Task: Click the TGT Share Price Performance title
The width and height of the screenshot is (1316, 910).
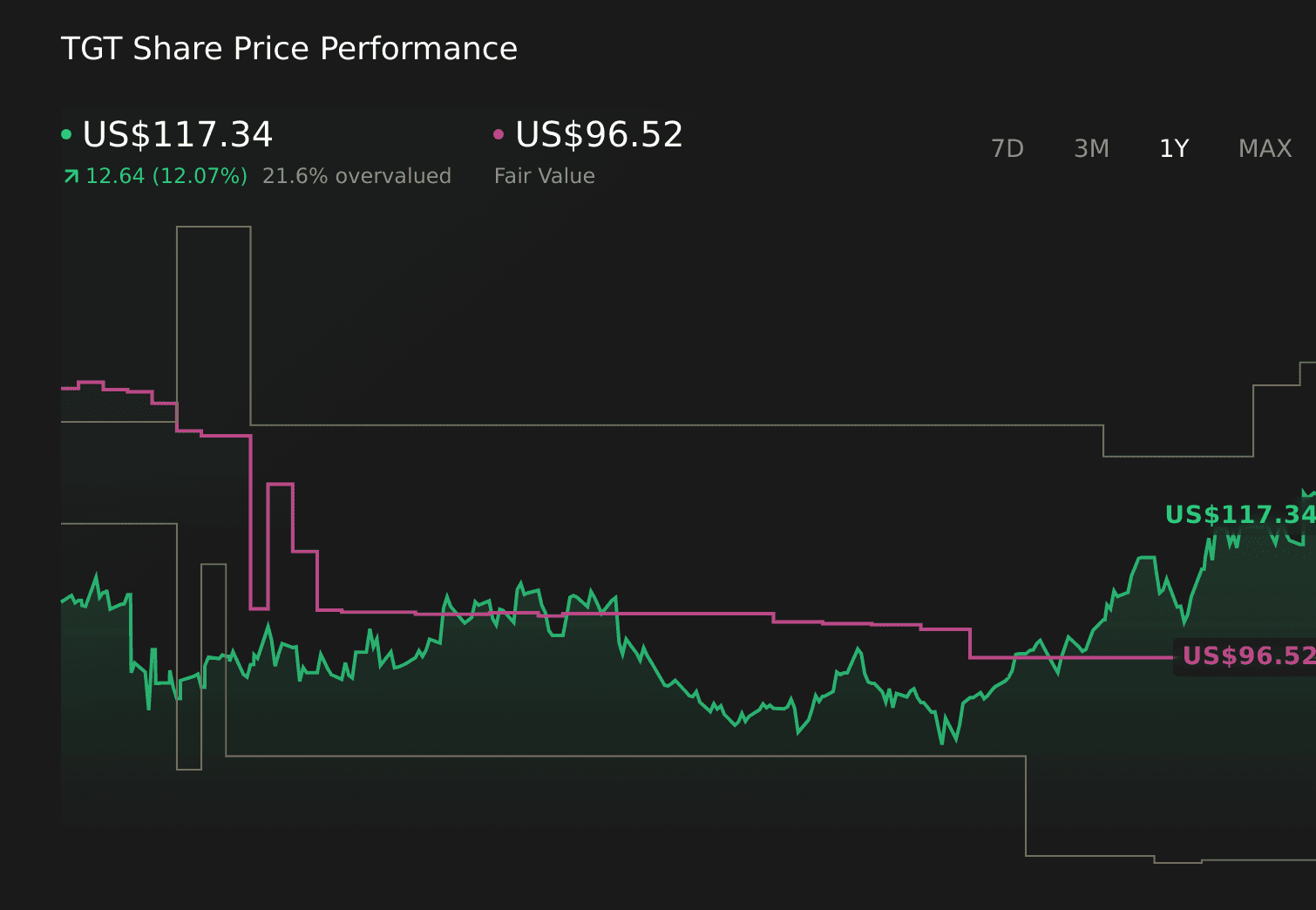Action: 288,49
